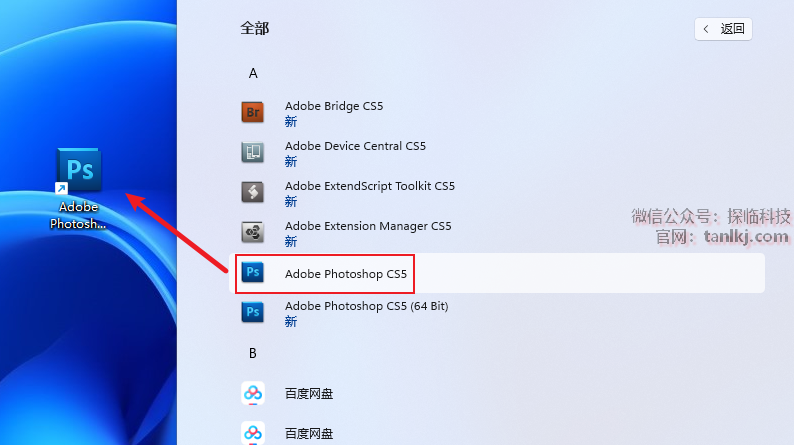Viewport: 794px width, 445px height.
Task: Click the second 百度网盘 icon
Action: [x=253, y=432]
